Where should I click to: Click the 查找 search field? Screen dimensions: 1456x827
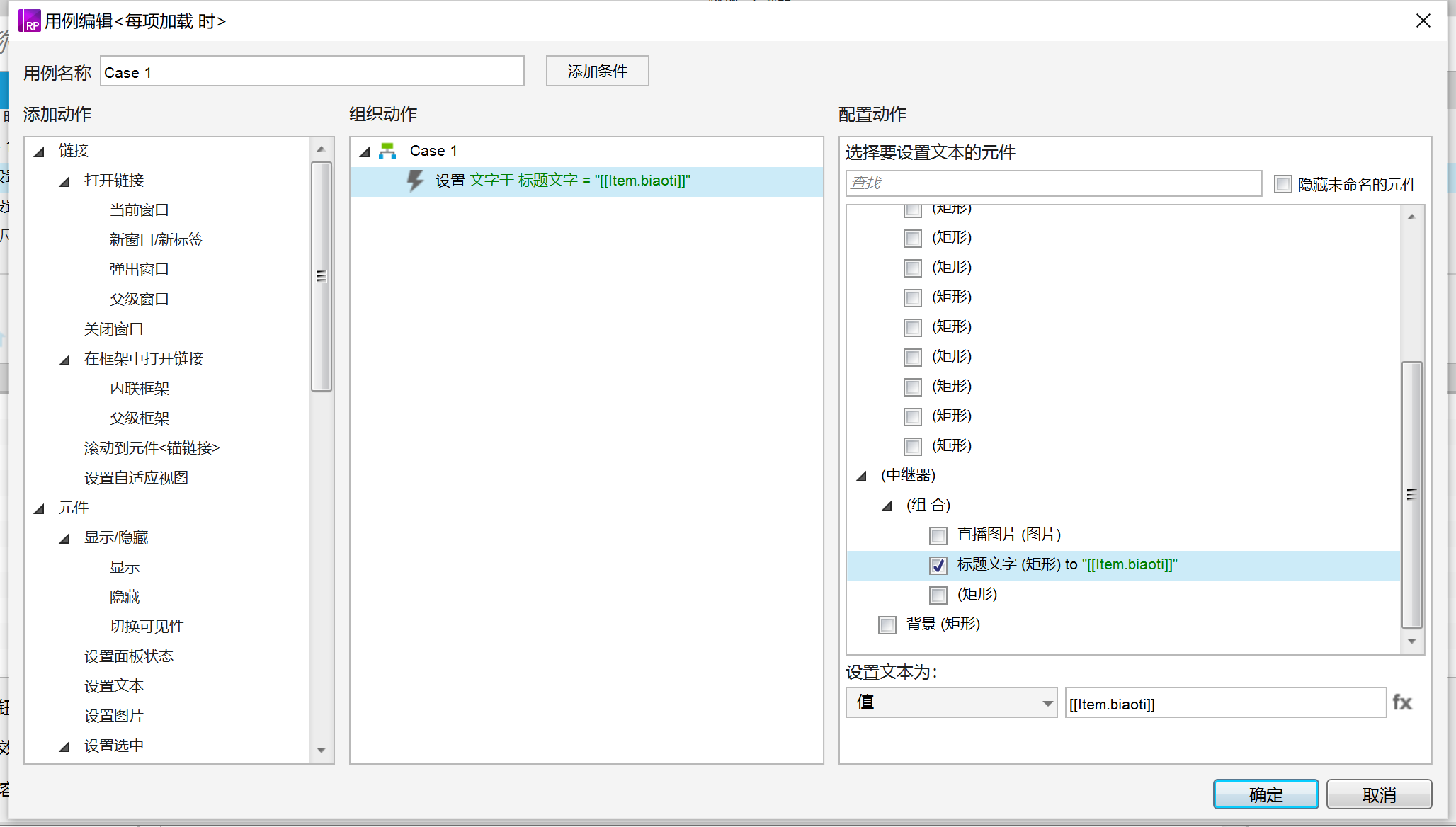(x=1054, y=183)
